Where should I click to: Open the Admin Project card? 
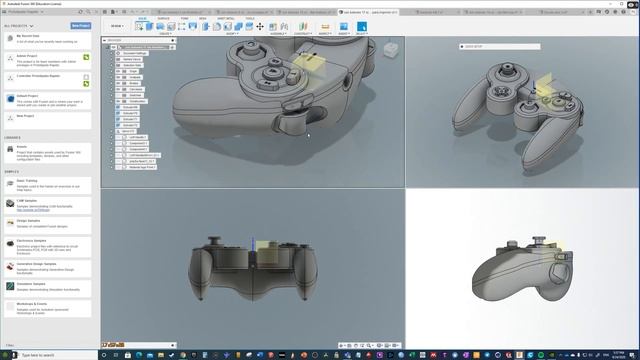48,60
